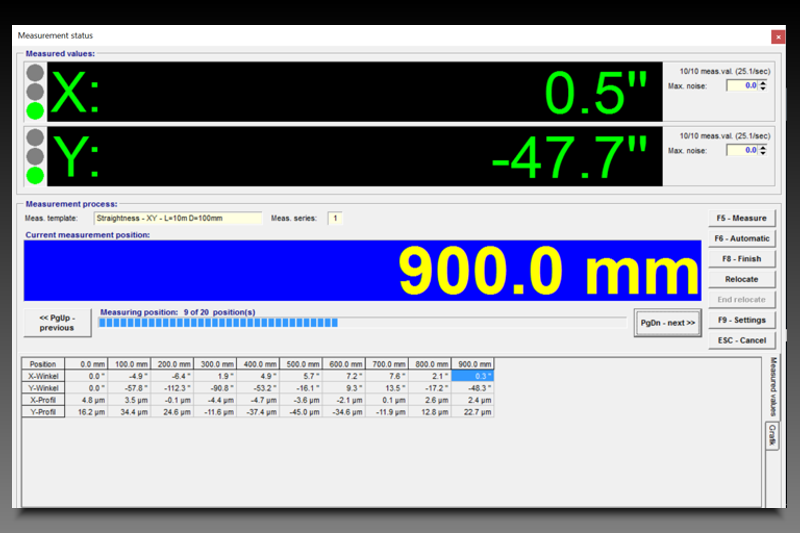
Task: Select highlighted X-Winkel cell 0.3"
Action: 472,376
